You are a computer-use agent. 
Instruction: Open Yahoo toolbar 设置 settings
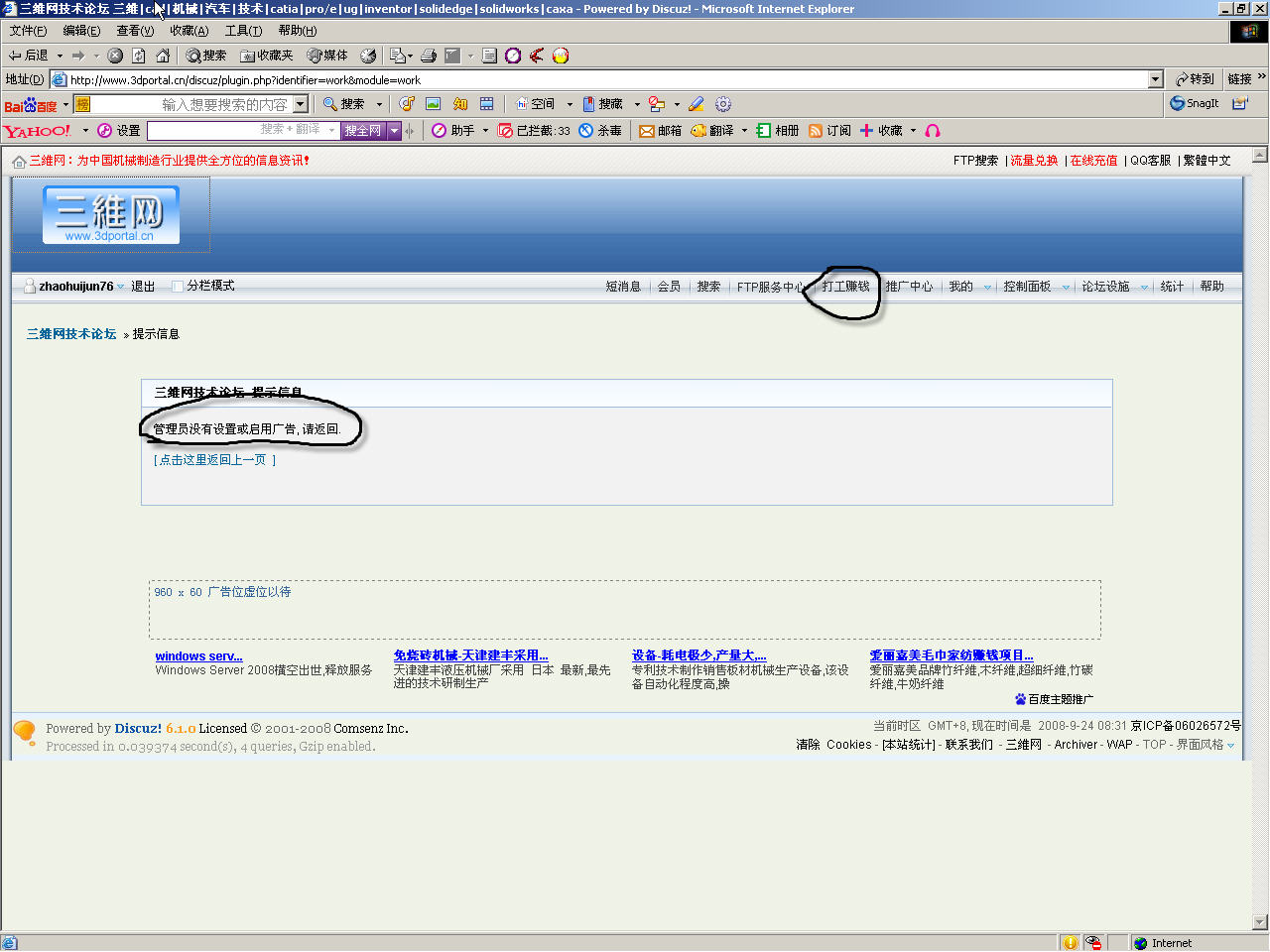(119, 131)
